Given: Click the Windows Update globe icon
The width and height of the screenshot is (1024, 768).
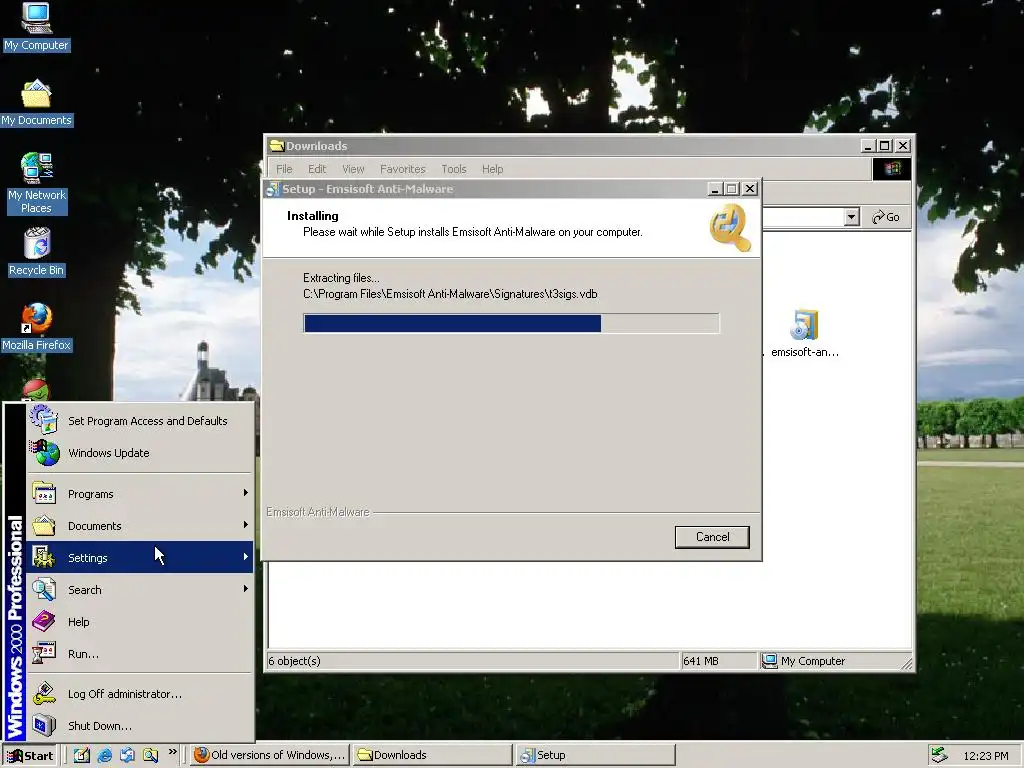Looking at the screenshot, I should [45, 453].
